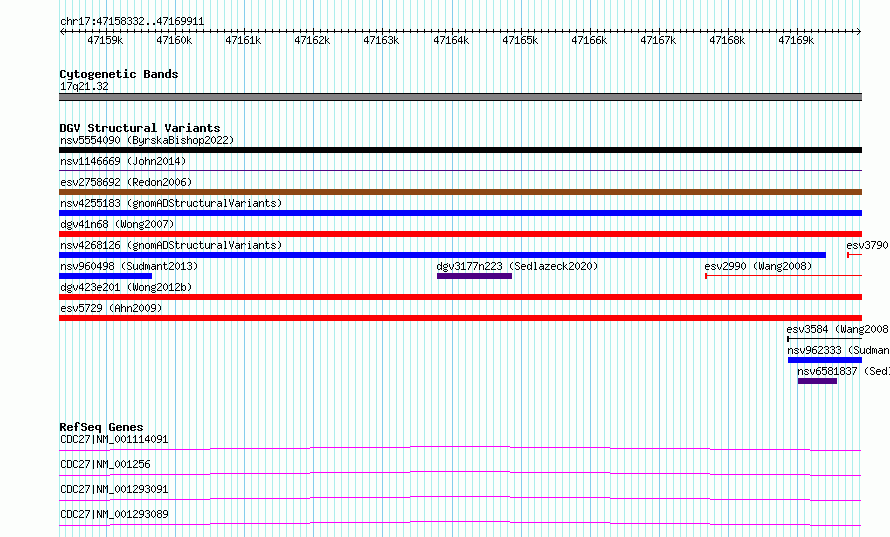
Task: Click the gray 17q21.32 cytogenetic band
Action: tap(460, 97)
